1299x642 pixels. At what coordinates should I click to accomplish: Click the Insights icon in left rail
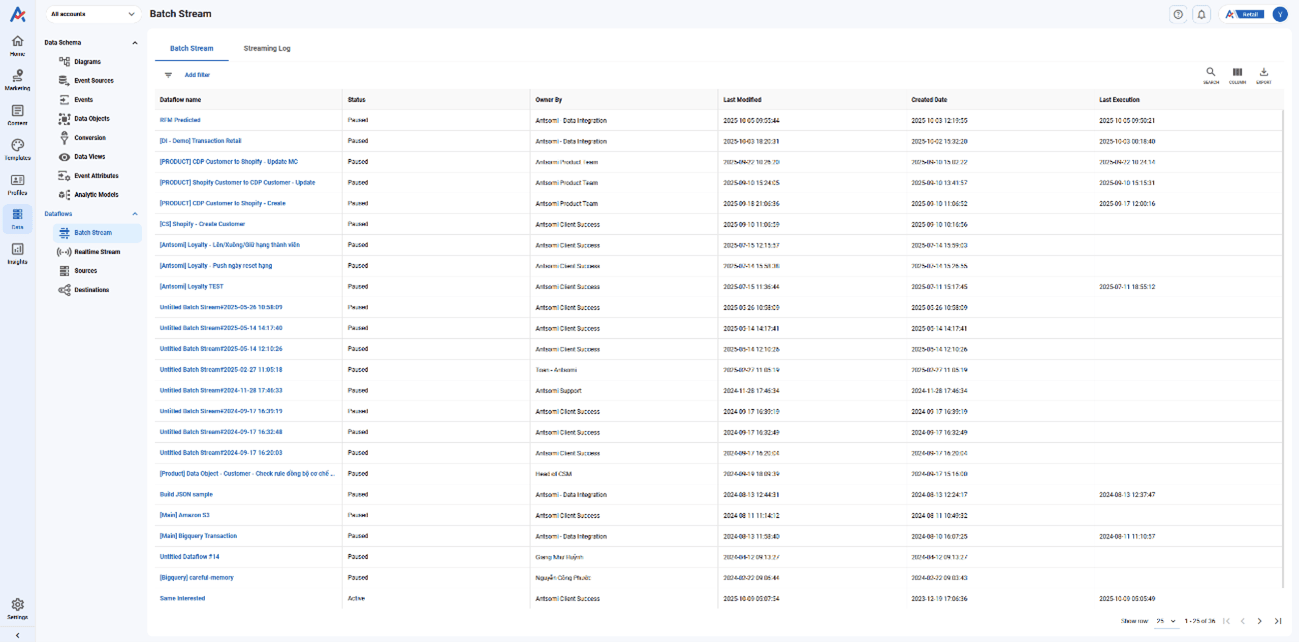click(17, 253)
